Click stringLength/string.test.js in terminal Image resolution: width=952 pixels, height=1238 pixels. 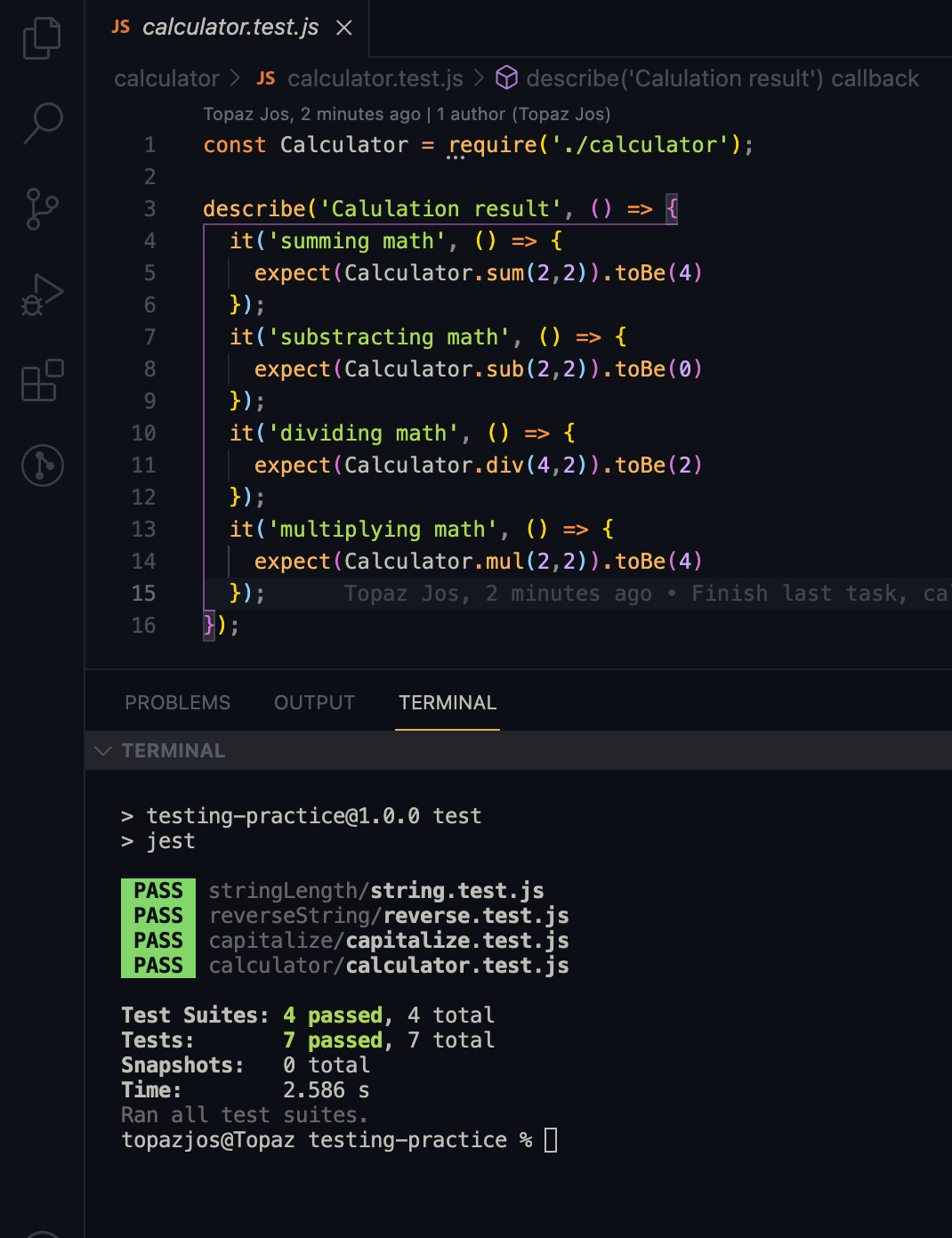(376, 891)
